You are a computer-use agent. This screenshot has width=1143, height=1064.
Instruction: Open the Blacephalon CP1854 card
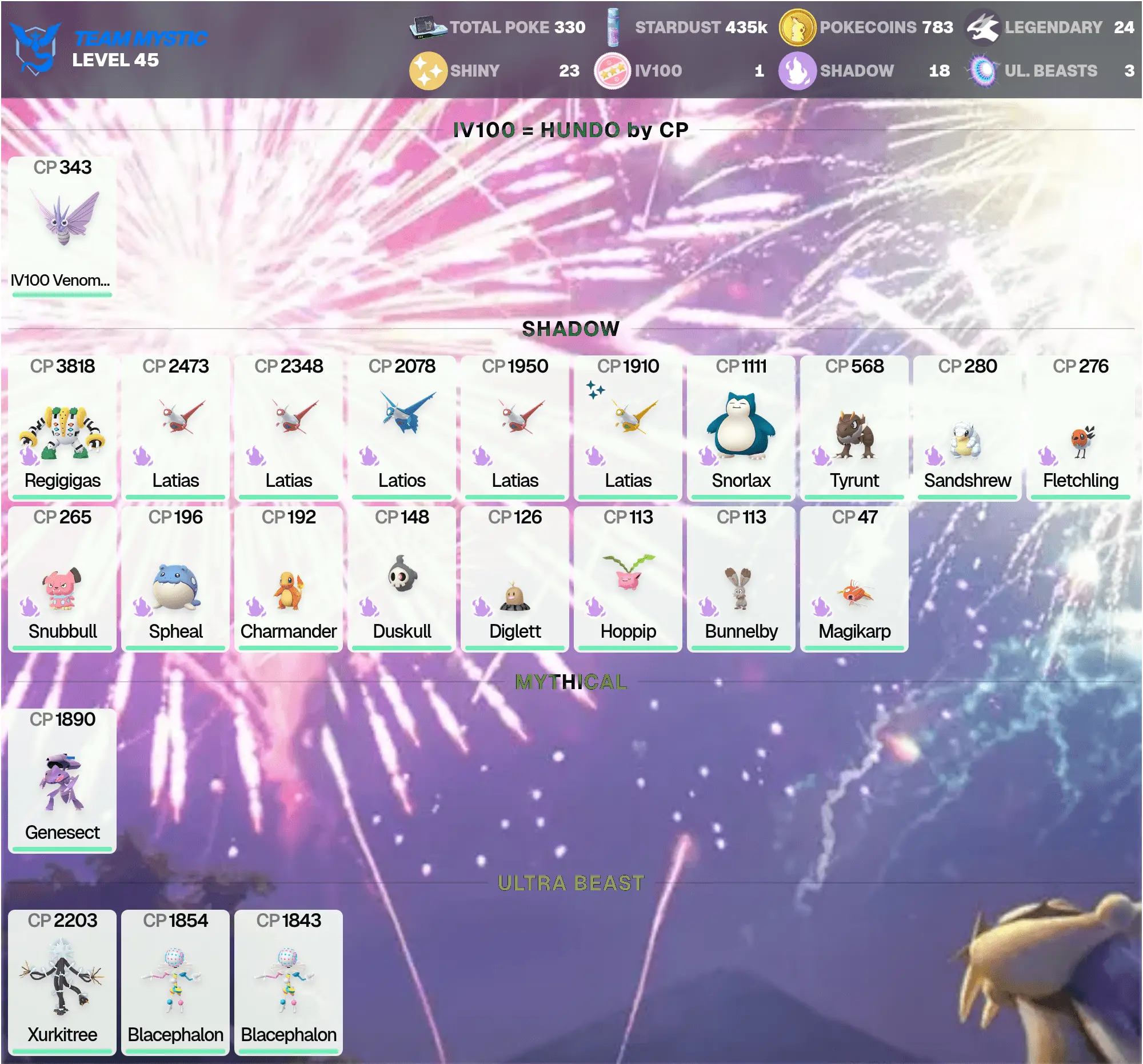tap(175, 982)
